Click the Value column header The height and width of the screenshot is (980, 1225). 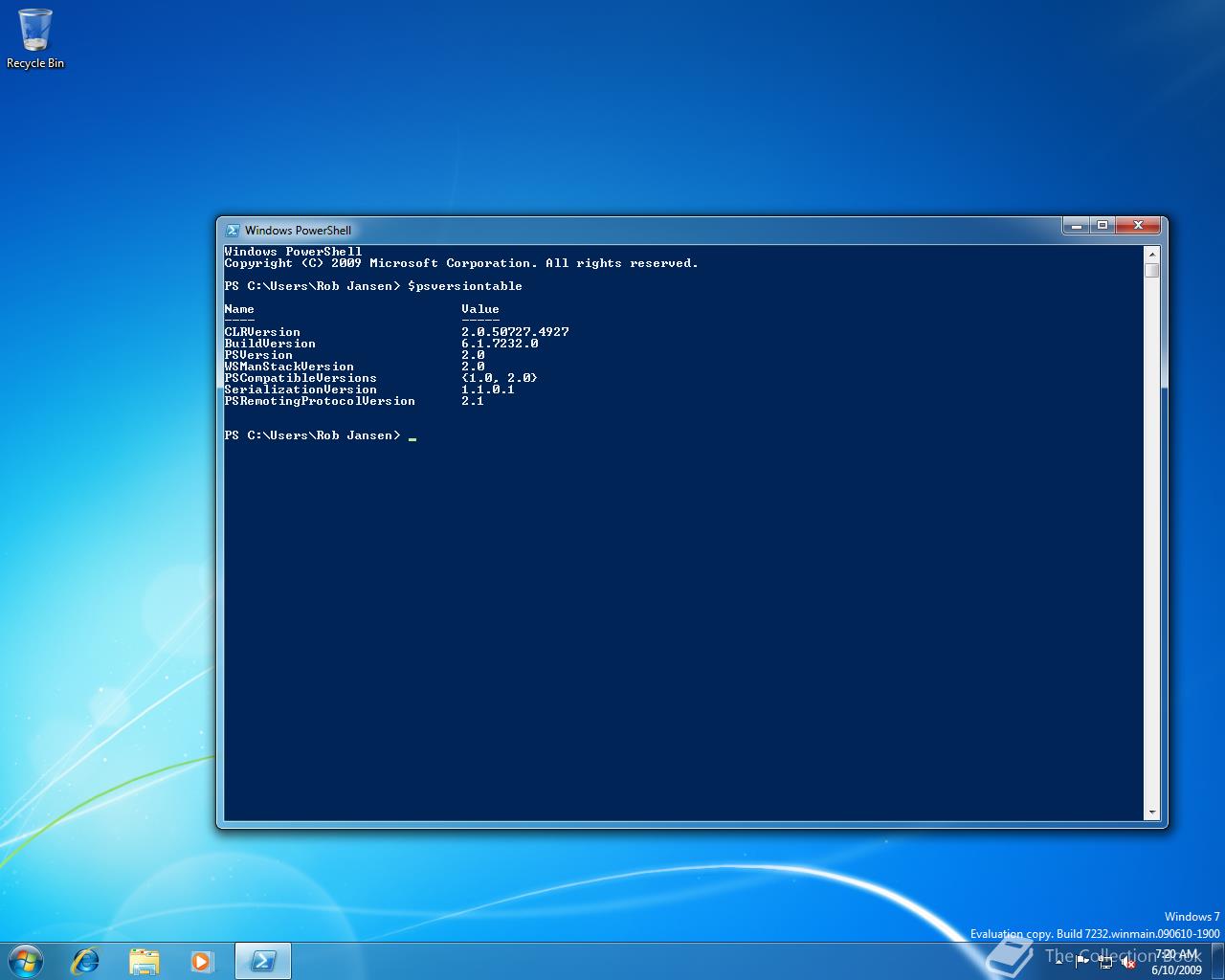tap(480, 309)
